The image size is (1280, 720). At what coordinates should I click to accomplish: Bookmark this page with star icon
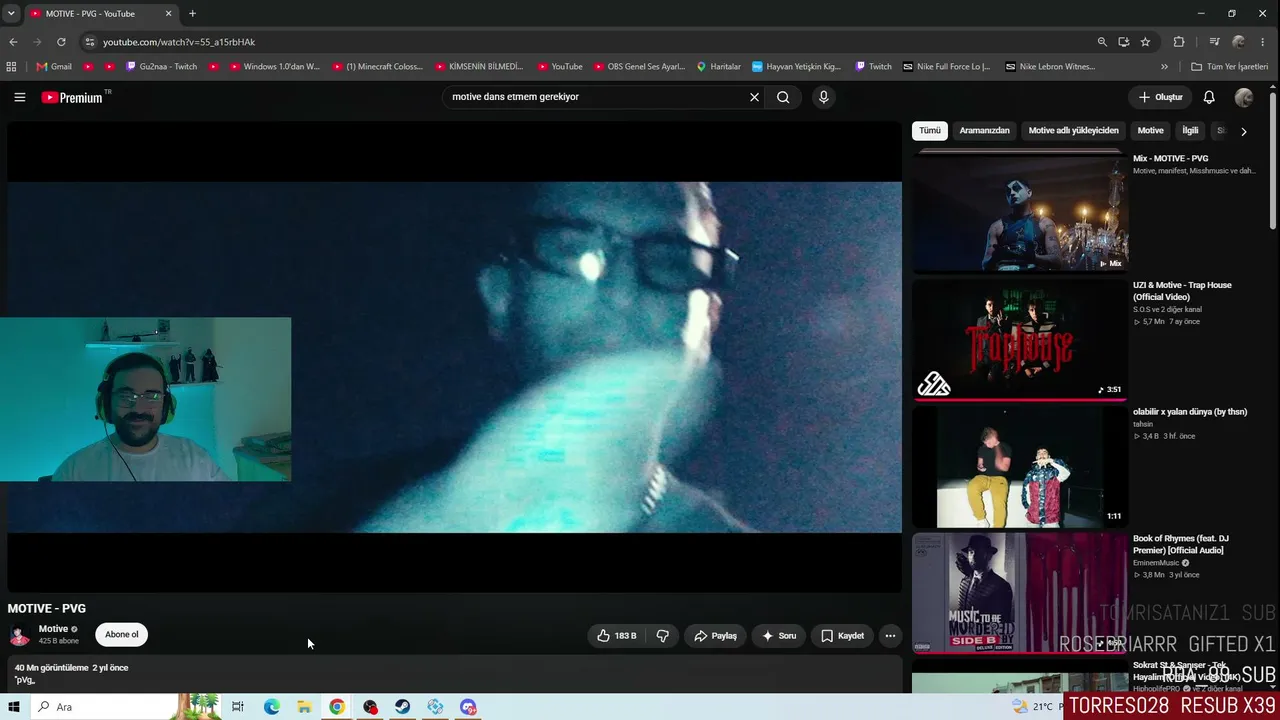pos(1145,42)
